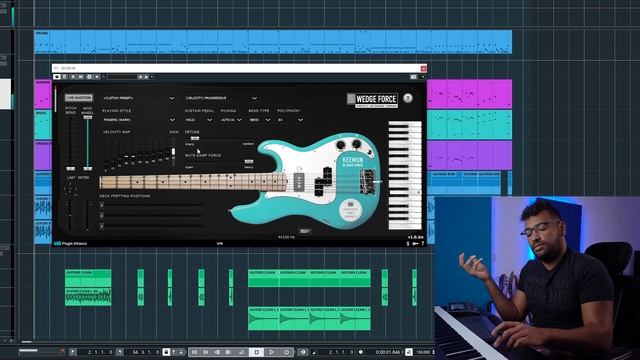Open the Custom Preset dropdown
The width and height of the screenshot is (640, 360).
pos(139,98)
